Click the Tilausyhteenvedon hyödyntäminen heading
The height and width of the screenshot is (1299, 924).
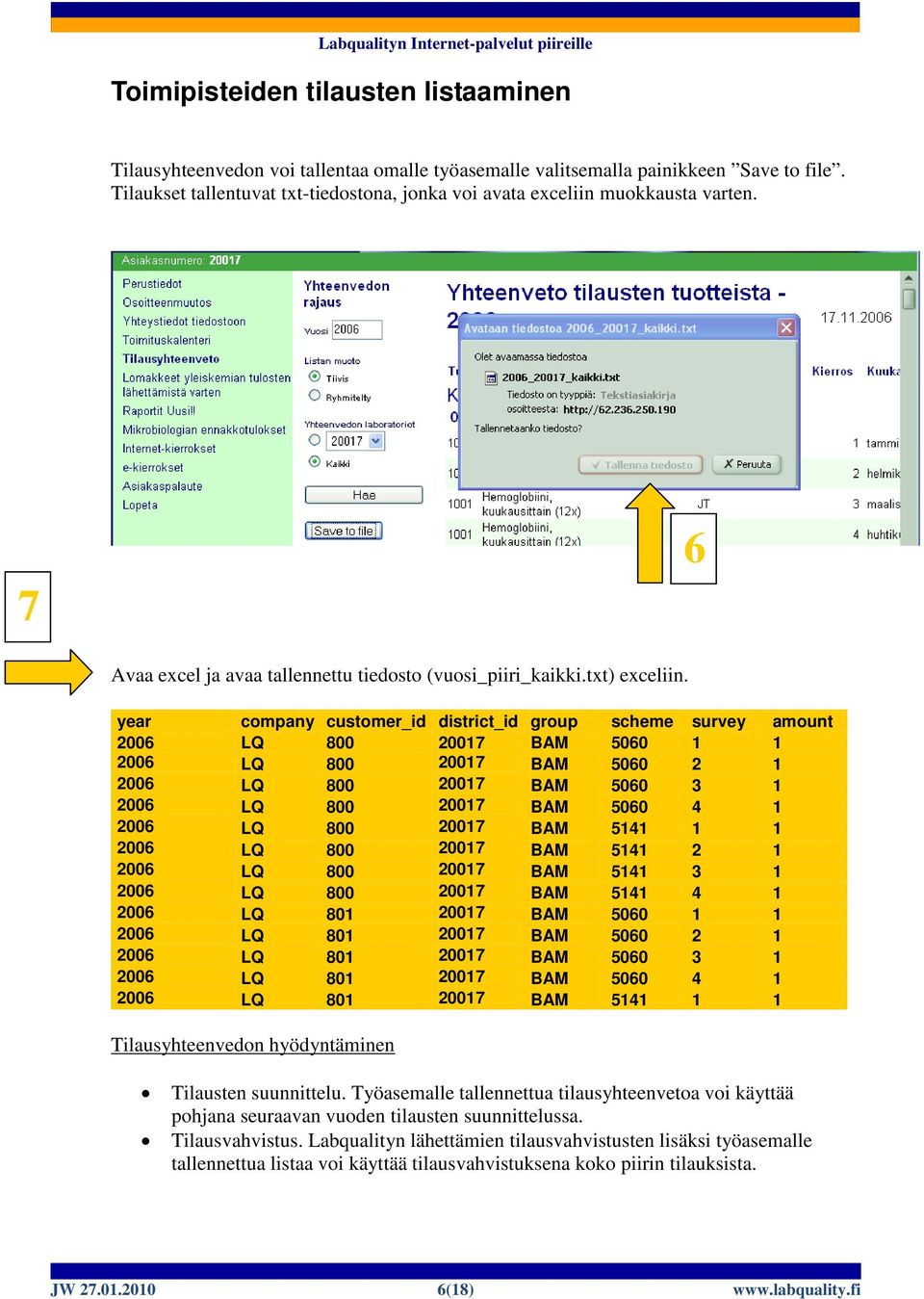click(252, 1045)
